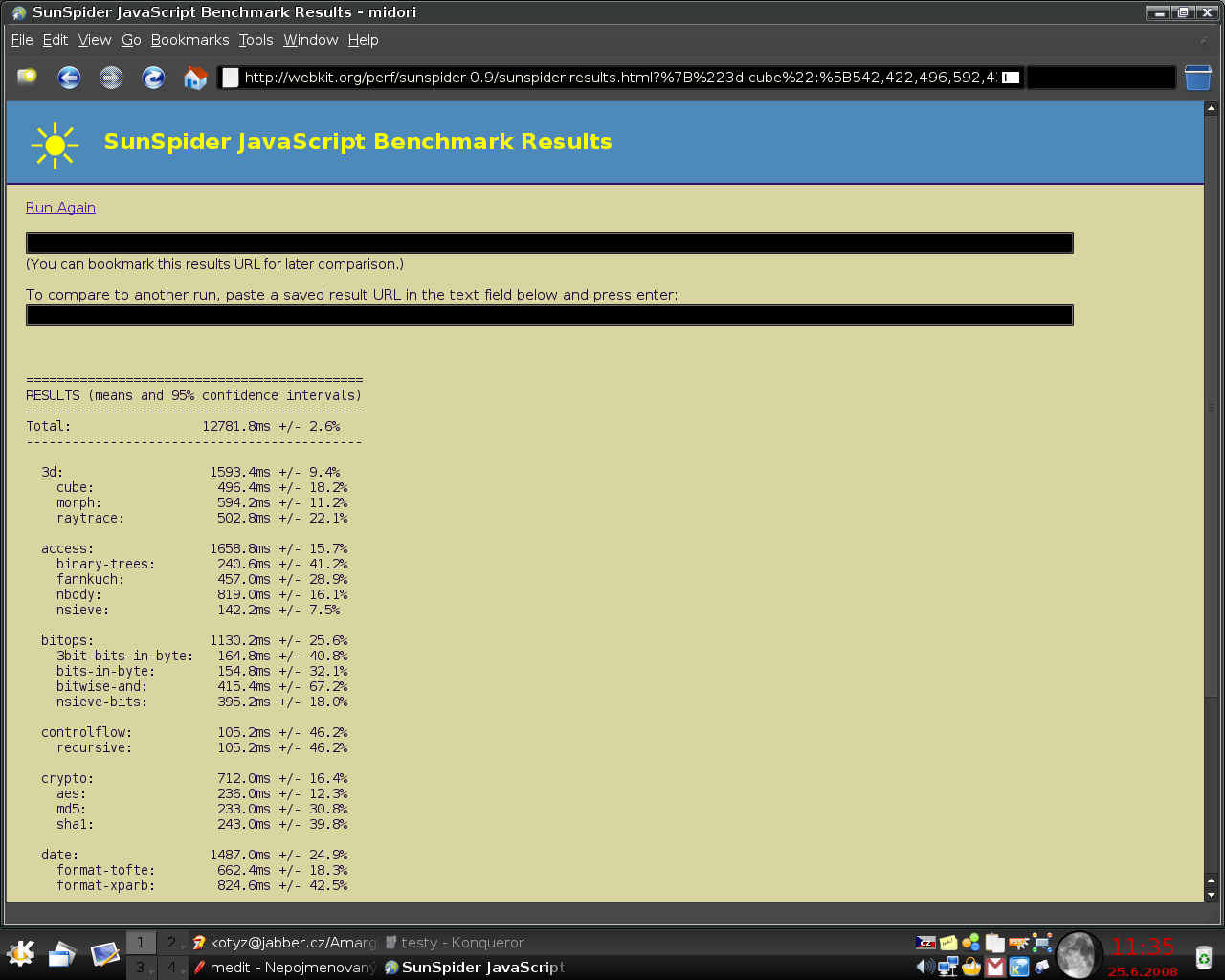Open the Help menu
Image resolution: width=1225 pixels, height=980 pixels.
[x=363, y=40]
